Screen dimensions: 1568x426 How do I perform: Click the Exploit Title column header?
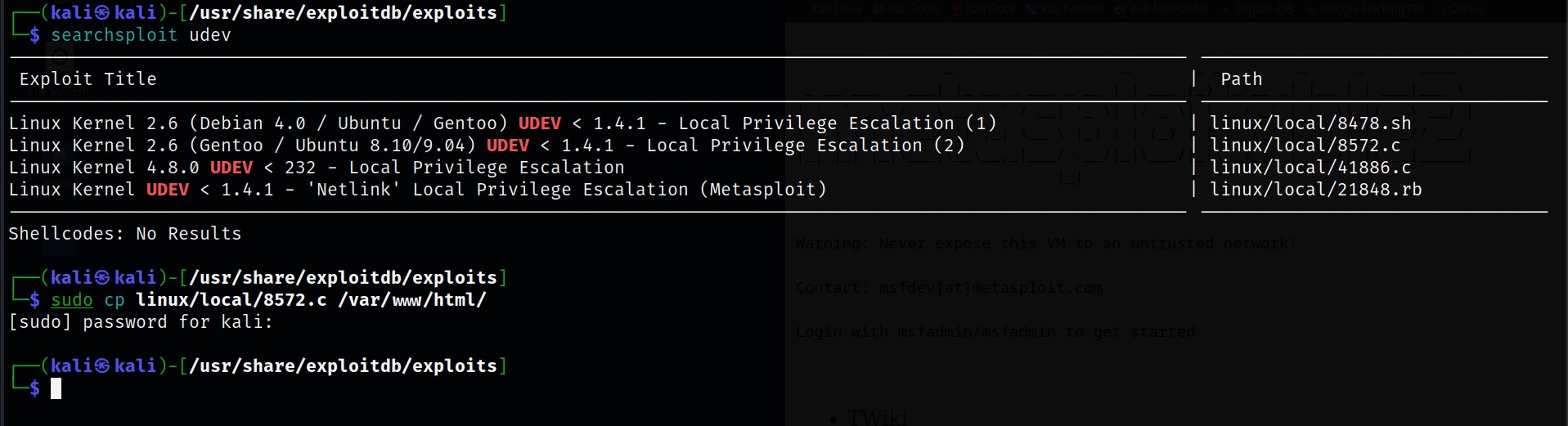point(88,78)
